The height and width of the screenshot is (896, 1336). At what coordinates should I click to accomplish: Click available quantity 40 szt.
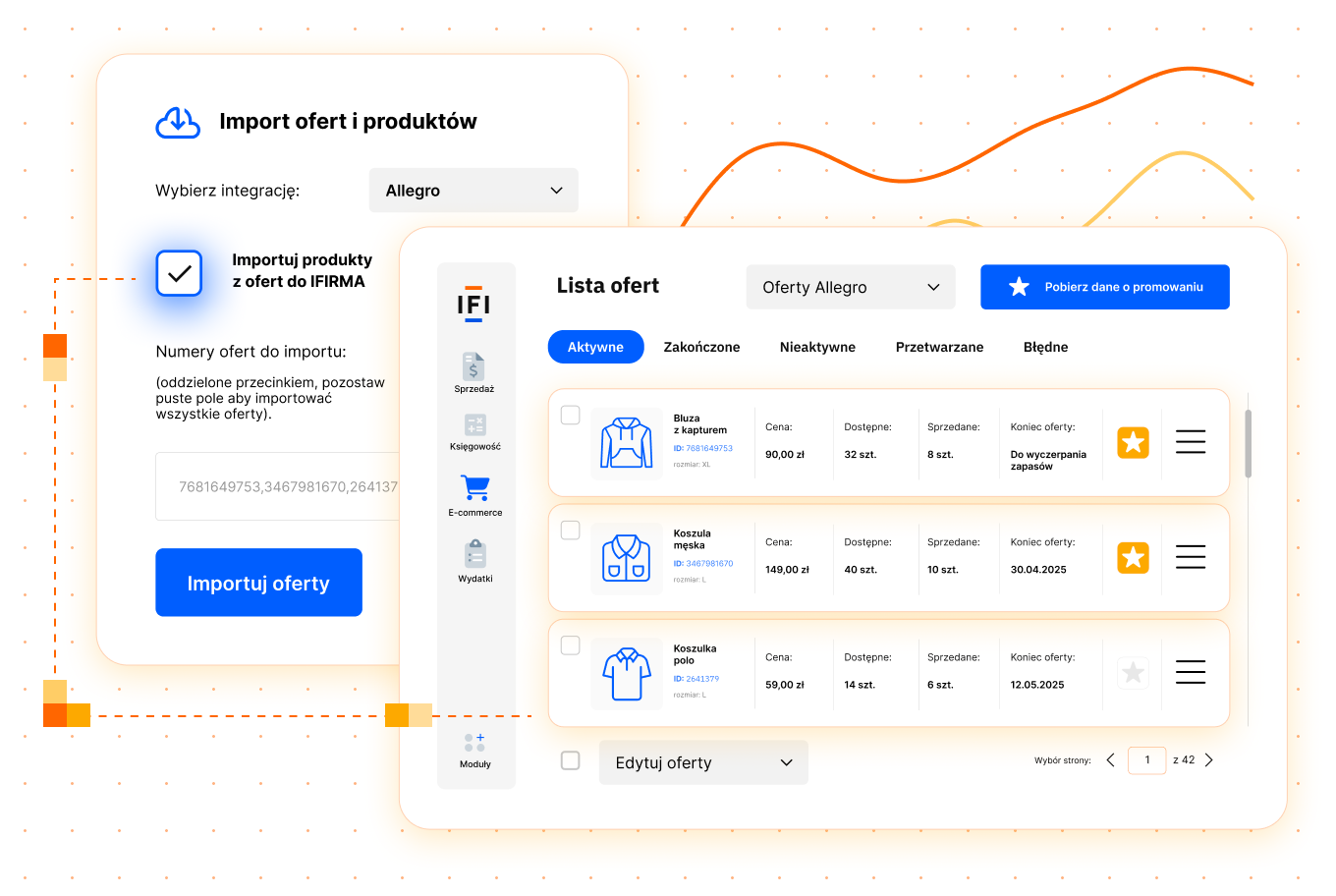tap(861, 570)
